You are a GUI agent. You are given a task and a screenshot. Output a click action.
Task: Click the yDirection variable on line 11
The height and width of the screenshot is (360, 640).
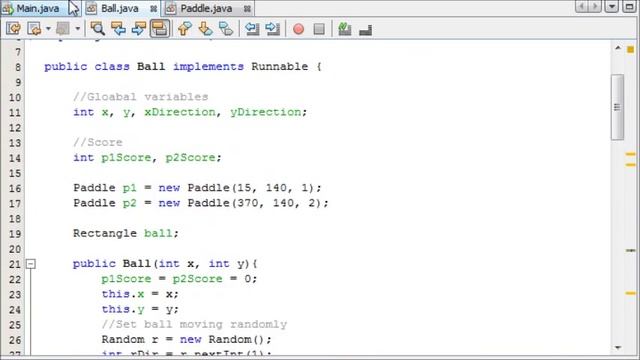pyautogui.click(x=266, y=112)
